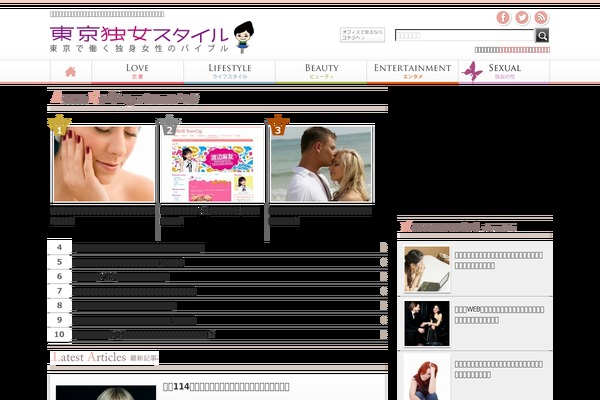
Task: Go to home via house icon
Action: pos(70,72)
